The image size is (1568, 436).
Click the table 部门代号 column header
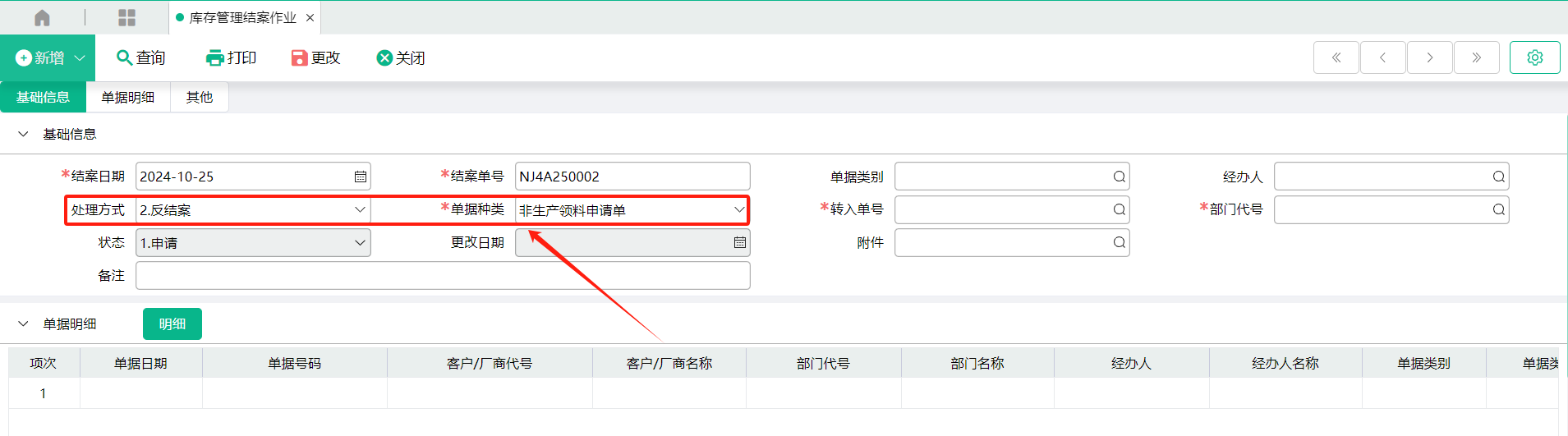(823, 363)
